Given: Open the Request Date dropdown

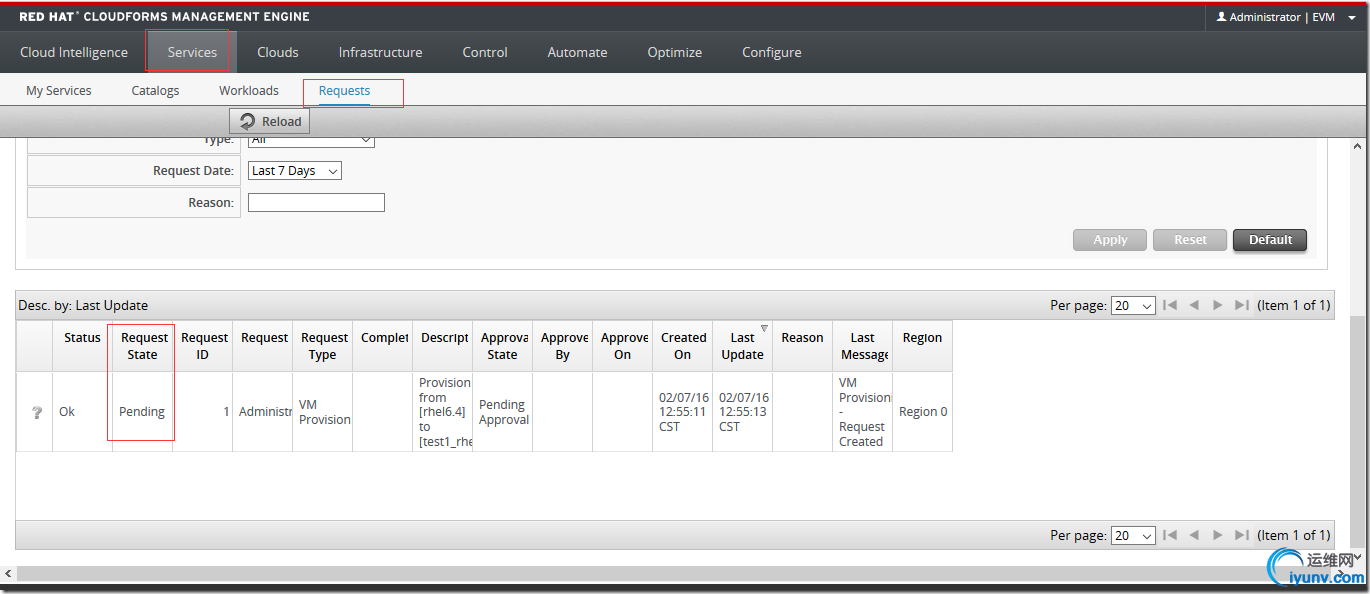Looking at the screenshot, I should [295, 171].
